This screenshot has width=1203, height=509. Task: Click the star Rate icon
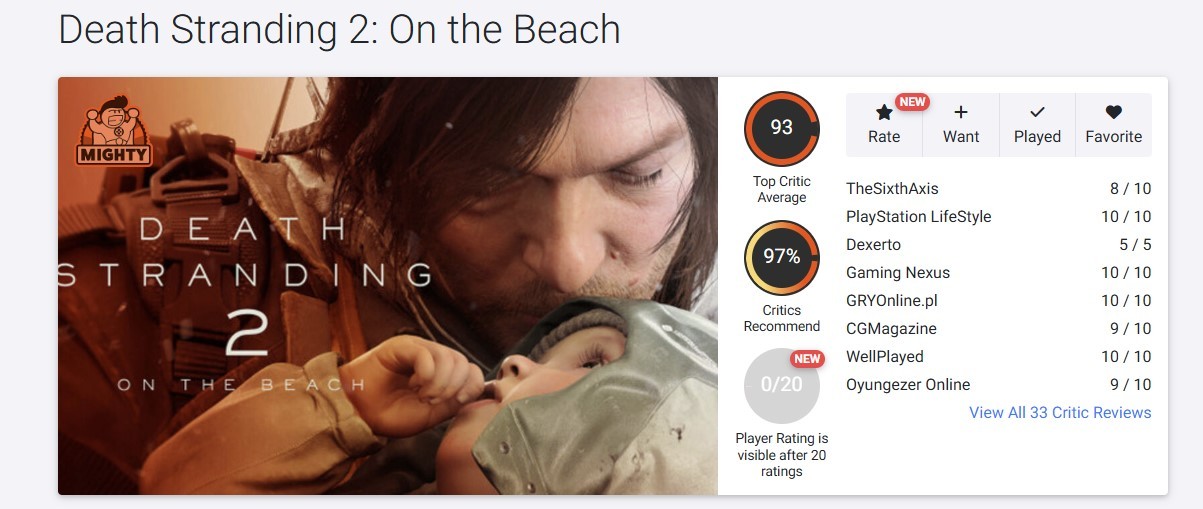tap(884, 113)
